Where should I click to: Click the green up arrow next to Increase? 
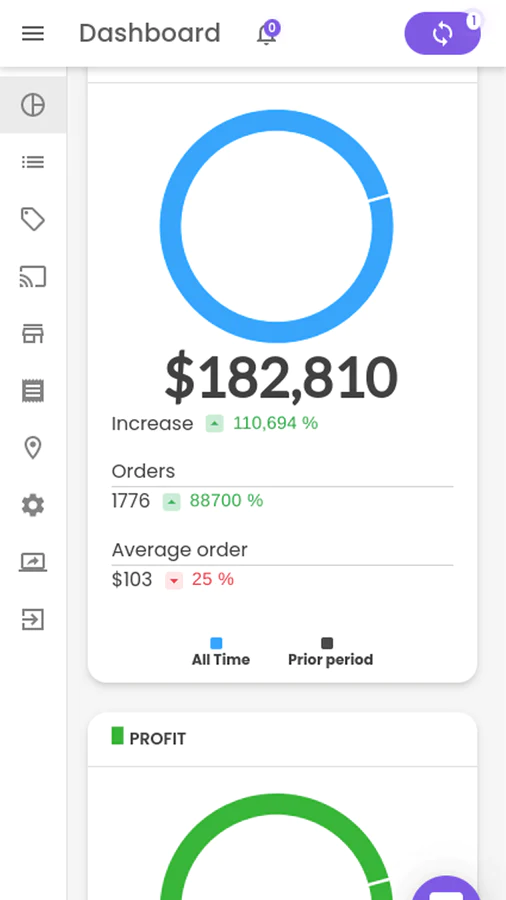(215, 424)
